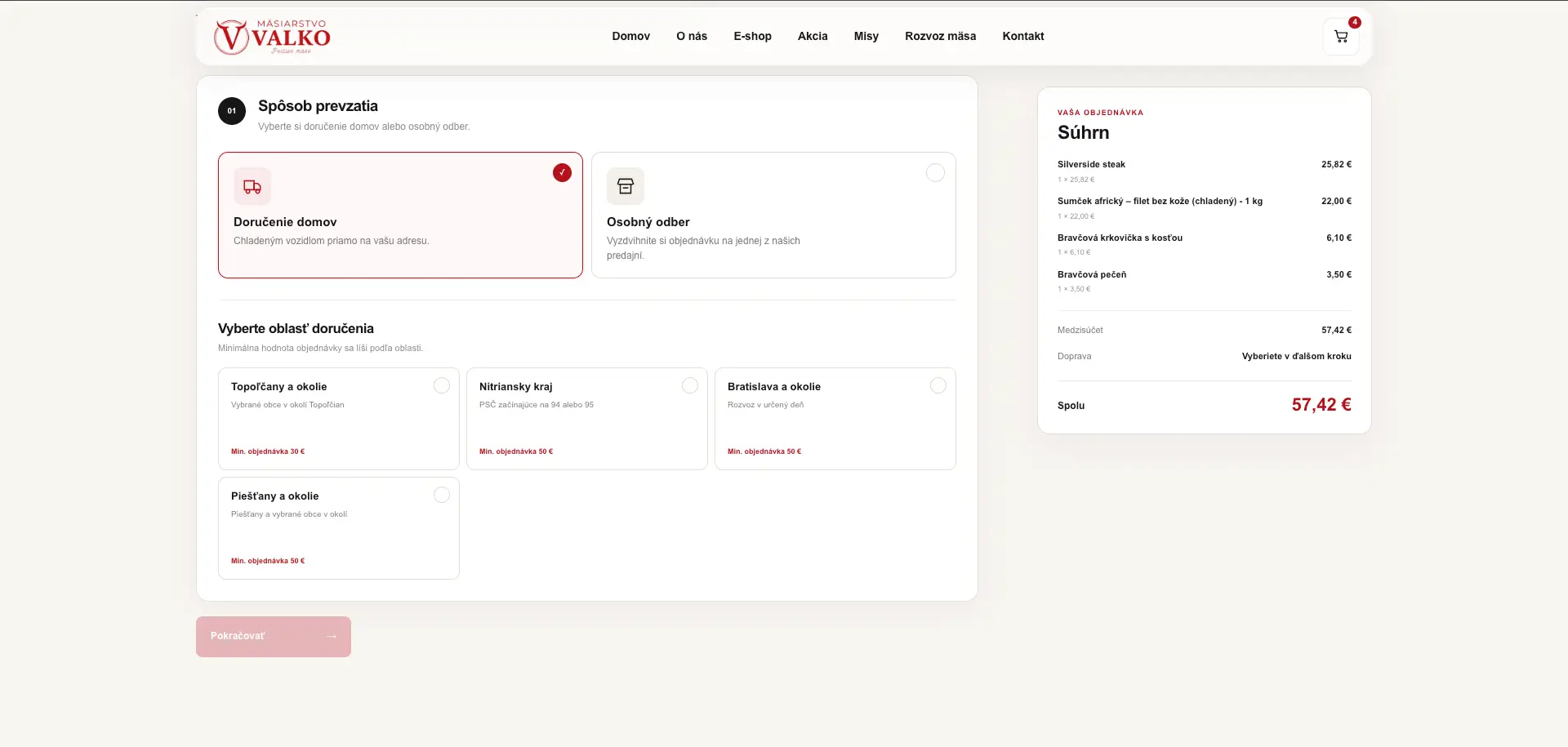Click the total 57,42 € in red
Screen dimensions: 1568x747
(x=1321, y=405)
